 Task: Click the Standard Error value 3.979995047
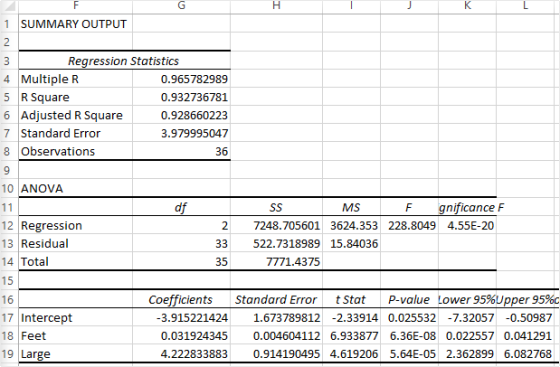(181, 134)
